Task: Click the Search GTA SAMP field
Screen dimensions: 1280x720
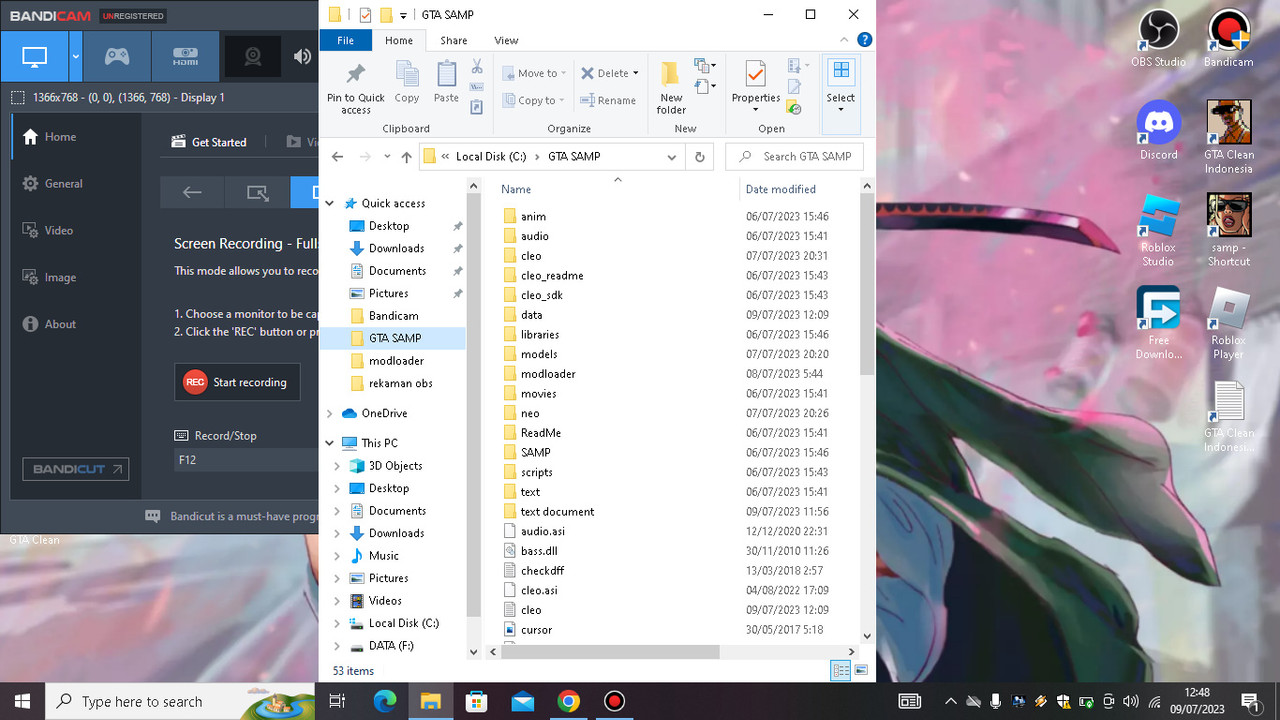Action: 794,157
